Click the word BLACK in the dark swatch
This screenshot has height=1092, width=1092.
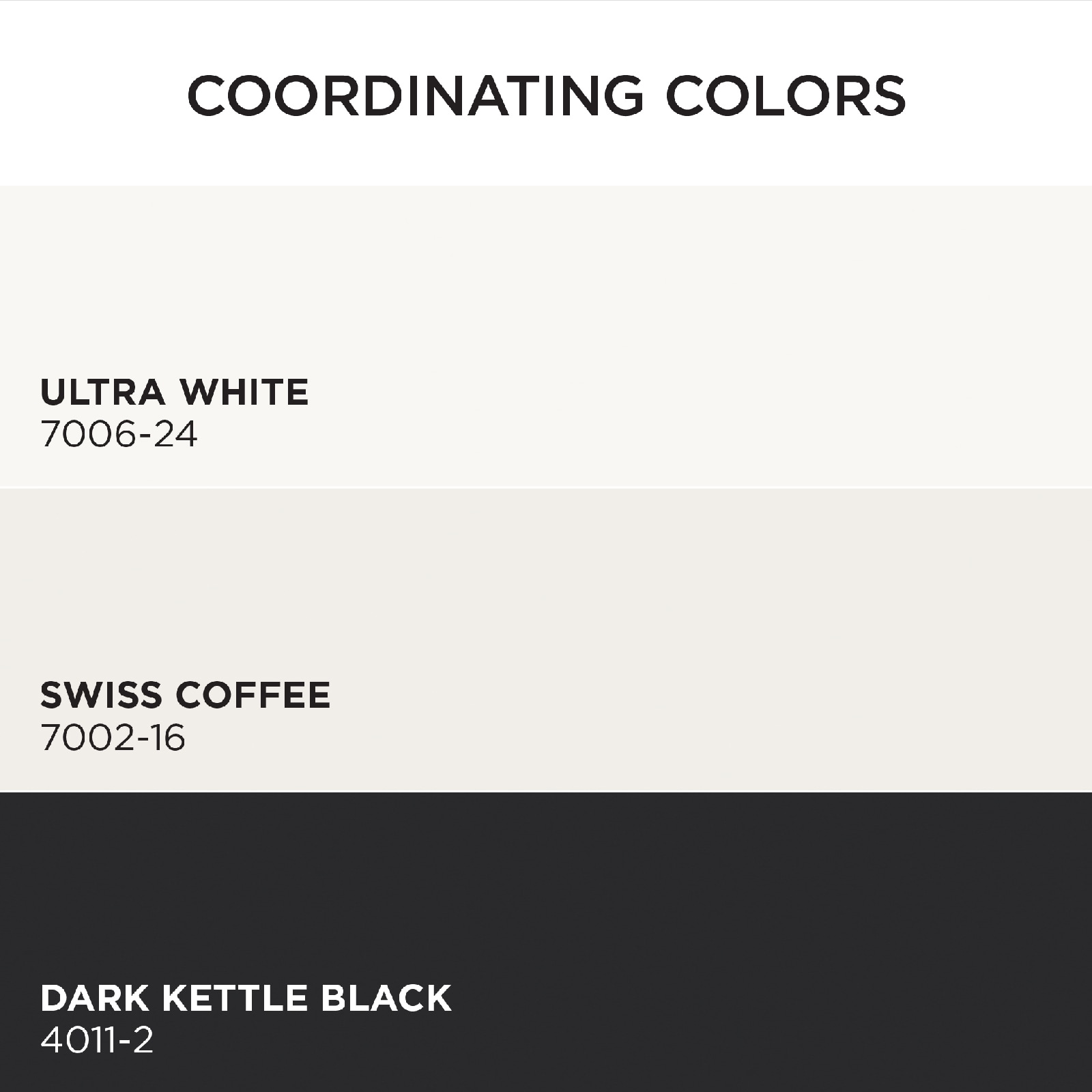[x=386, y=998]
